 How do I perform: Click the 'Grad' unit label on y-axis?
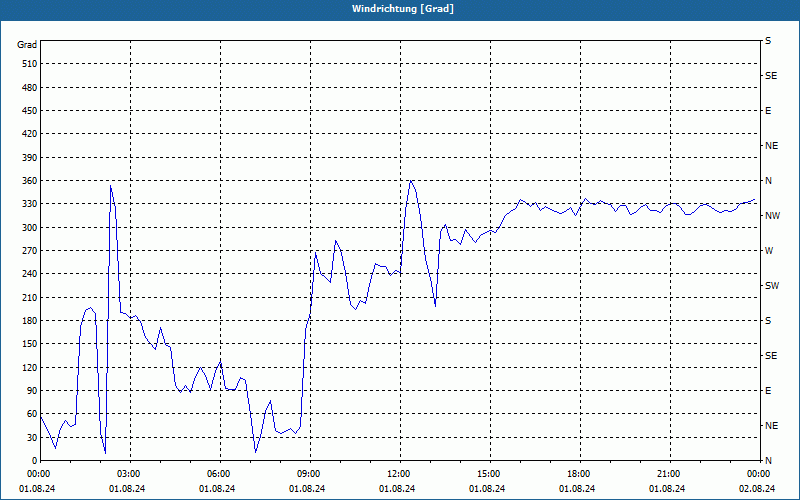click(27, 45)
